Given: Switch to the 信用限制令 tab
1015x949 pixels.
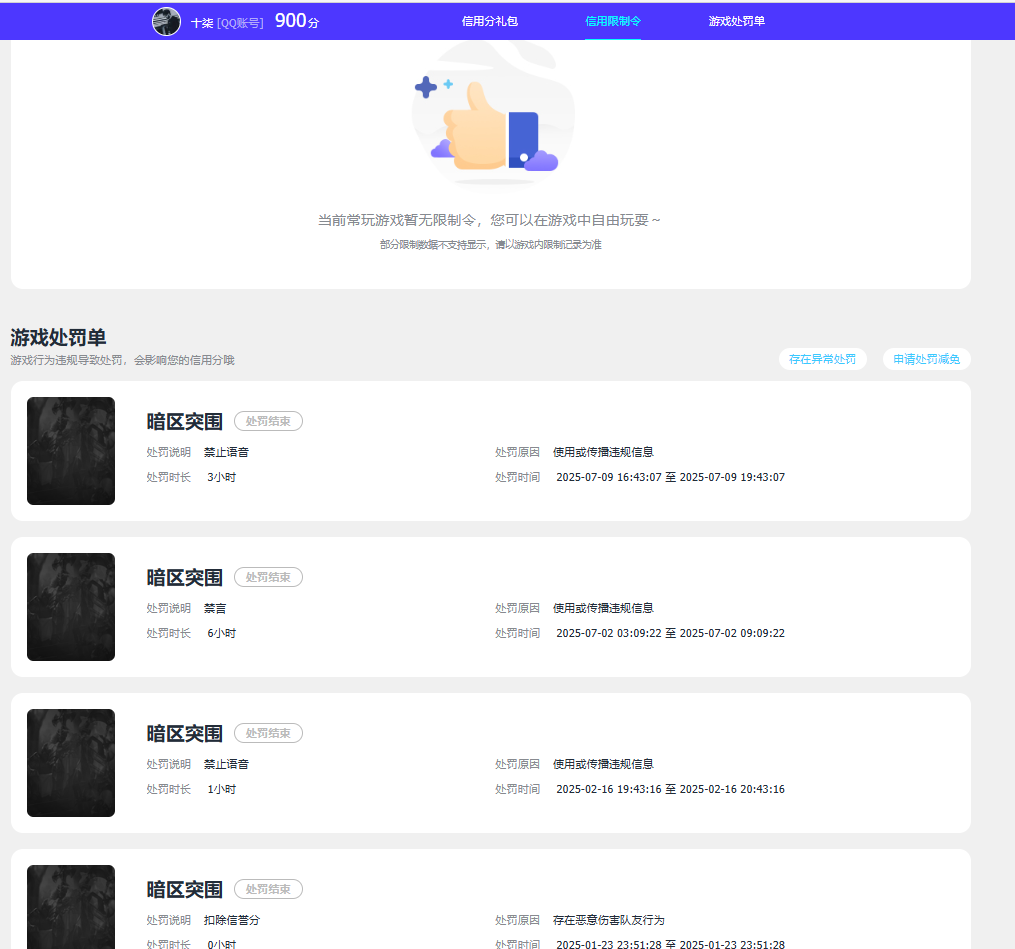Looking at the screenshot, I should click(613, 21).
